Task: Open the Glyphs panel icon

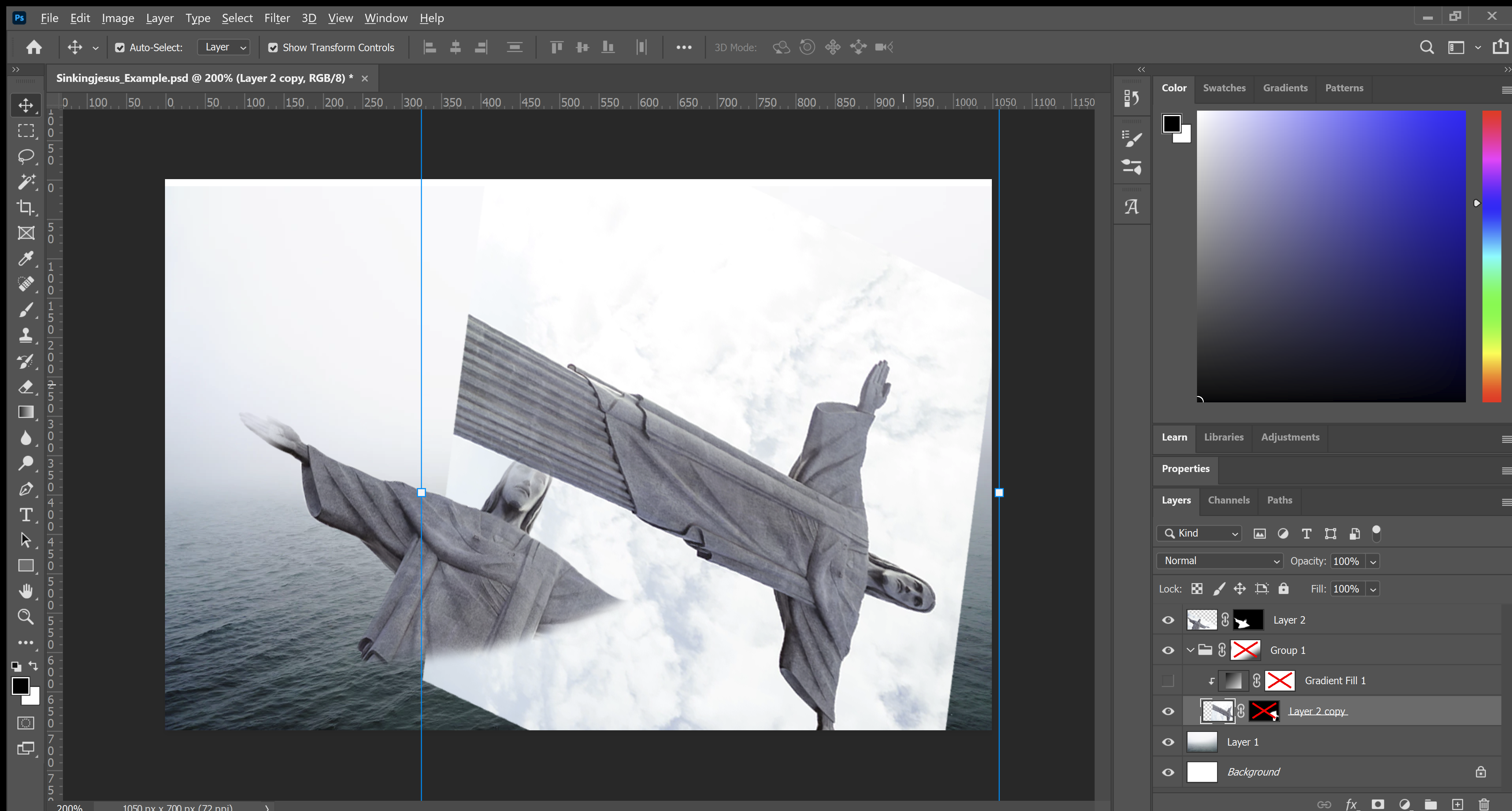Action: pos(1132,207)
